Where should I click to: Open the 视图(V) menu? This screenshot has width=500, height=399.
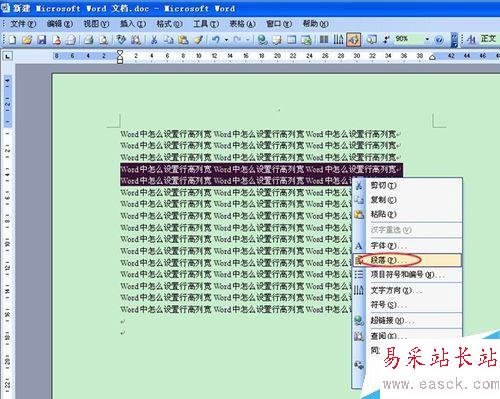pos(96,24)
